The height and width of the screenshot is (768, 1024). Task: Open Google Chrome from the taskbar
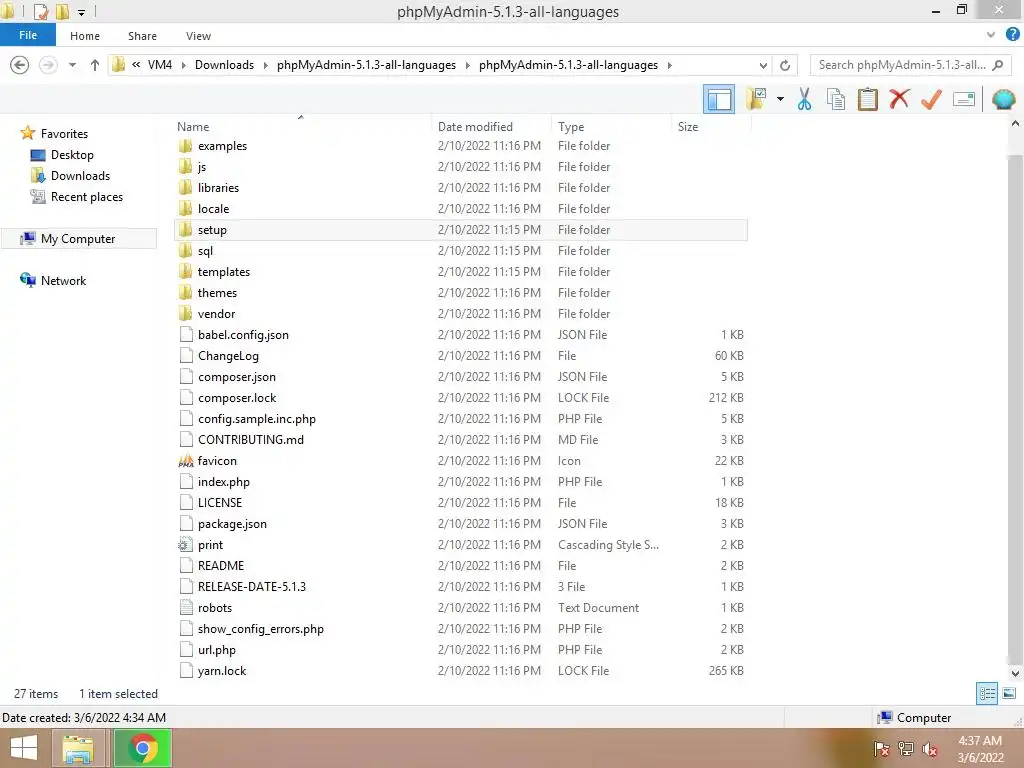click(143, 748)
